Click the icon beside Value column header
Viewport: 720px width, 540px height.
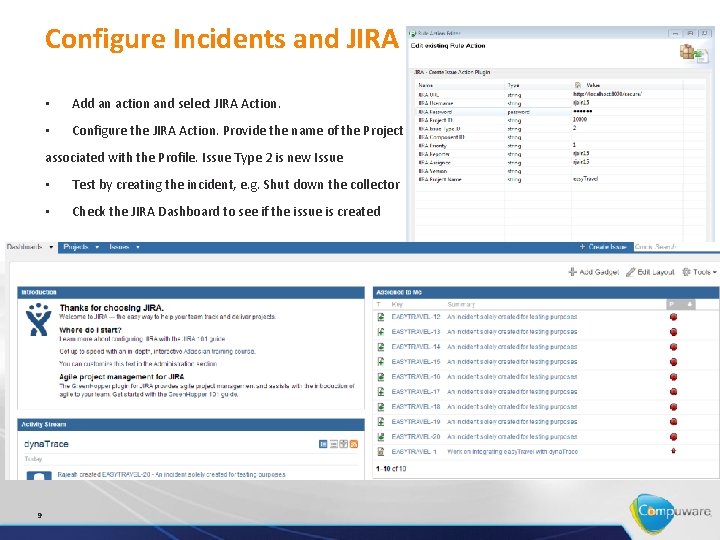(578, 85)
